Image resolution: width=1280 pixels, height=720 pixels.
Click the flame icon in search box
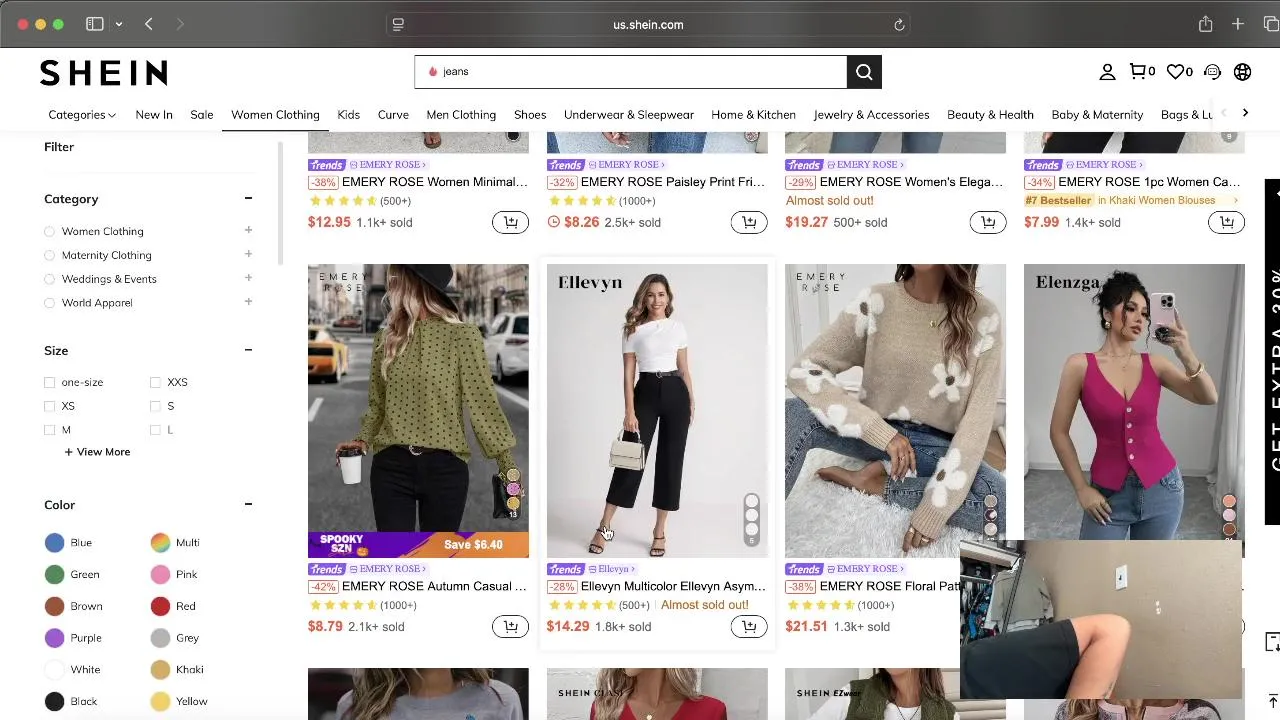433,72
